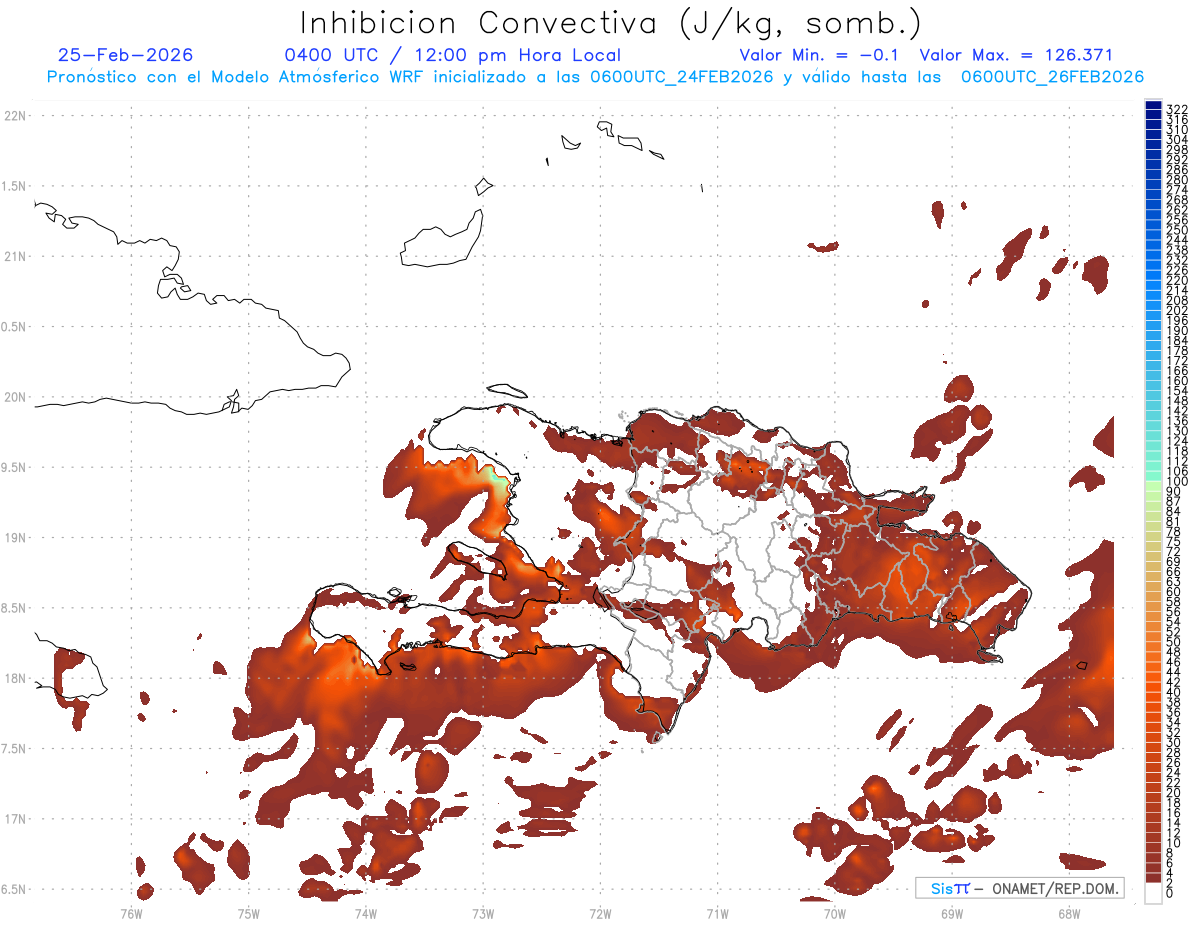Click the '322' colorbar label
Screen dimensions: 1200x927
(1177, 110)
